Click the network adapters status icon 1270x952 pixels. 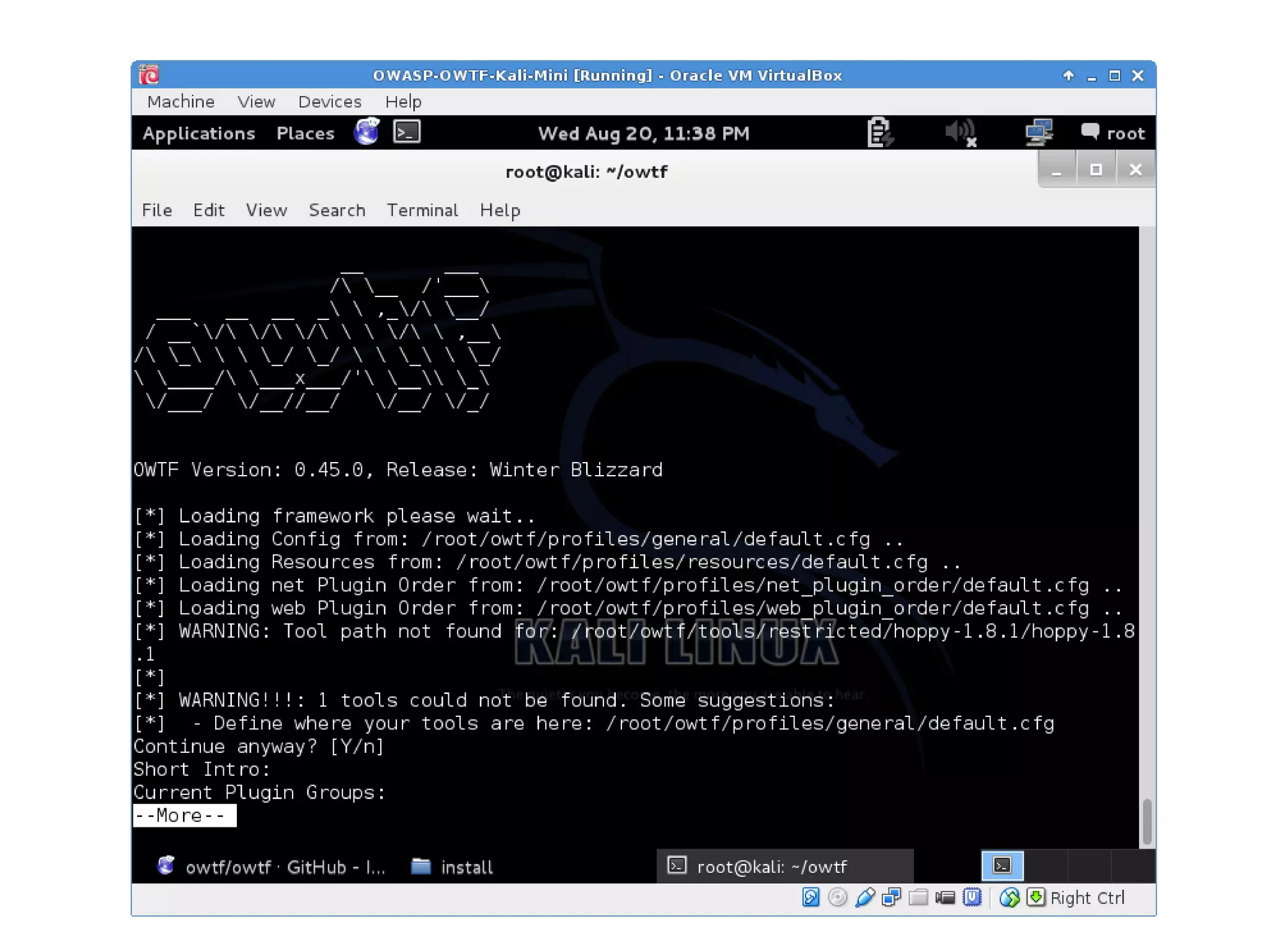(891, 897)
